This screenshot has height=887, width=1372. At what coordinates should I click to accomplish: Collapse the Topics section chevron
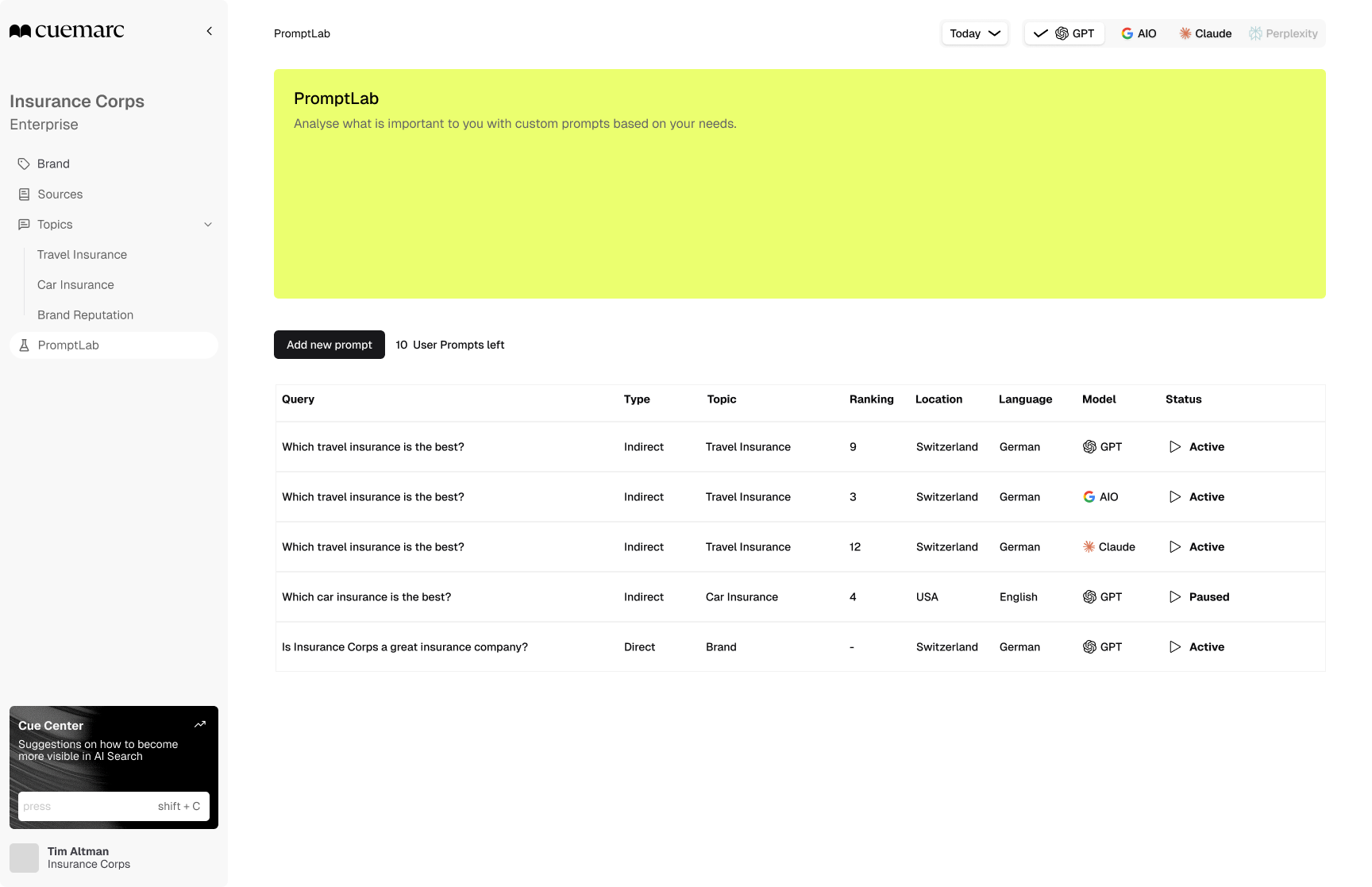click(208, 225)
